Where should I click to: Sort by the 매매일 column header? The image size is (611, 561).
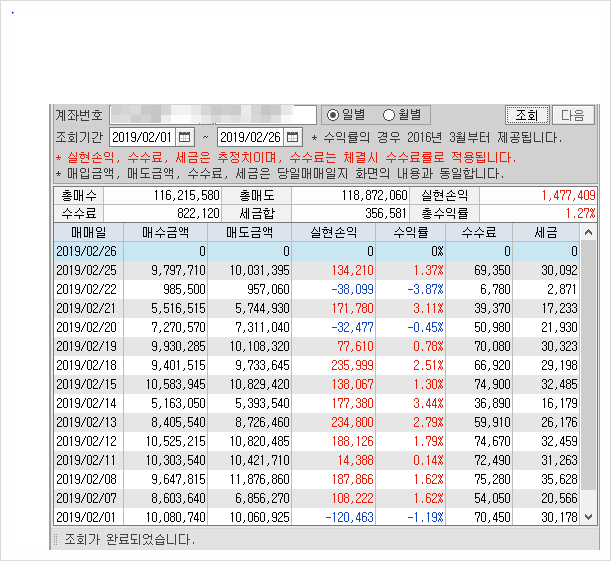(89, 233)
